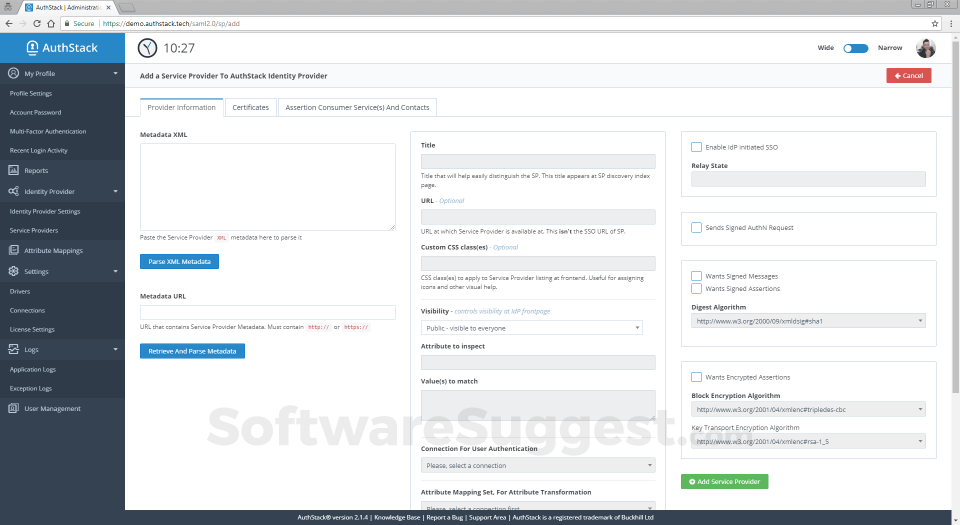960x525 pixels.
Task: Open Report a Bug footer link
Action: pos(444,518)
